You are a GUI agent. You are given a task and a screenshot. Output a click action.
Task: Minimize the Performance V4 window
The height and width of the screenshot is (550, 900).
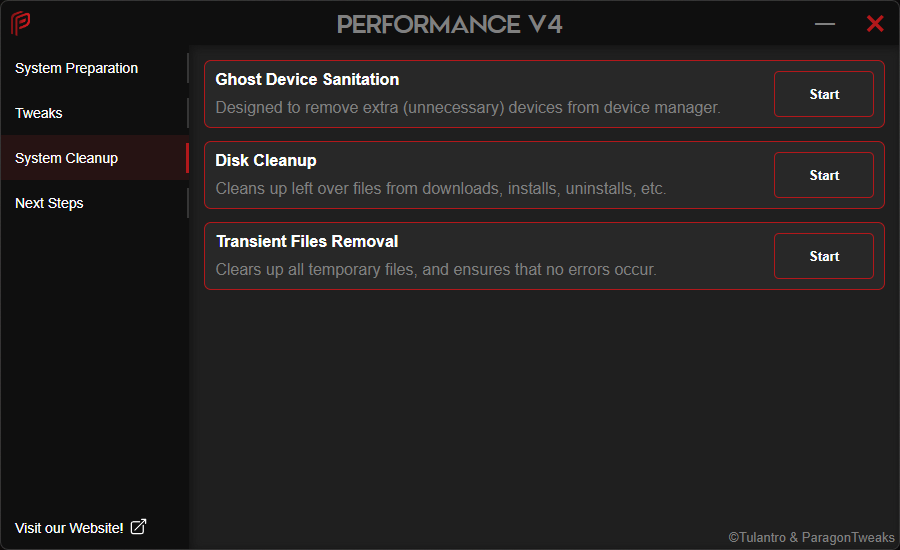825,24
